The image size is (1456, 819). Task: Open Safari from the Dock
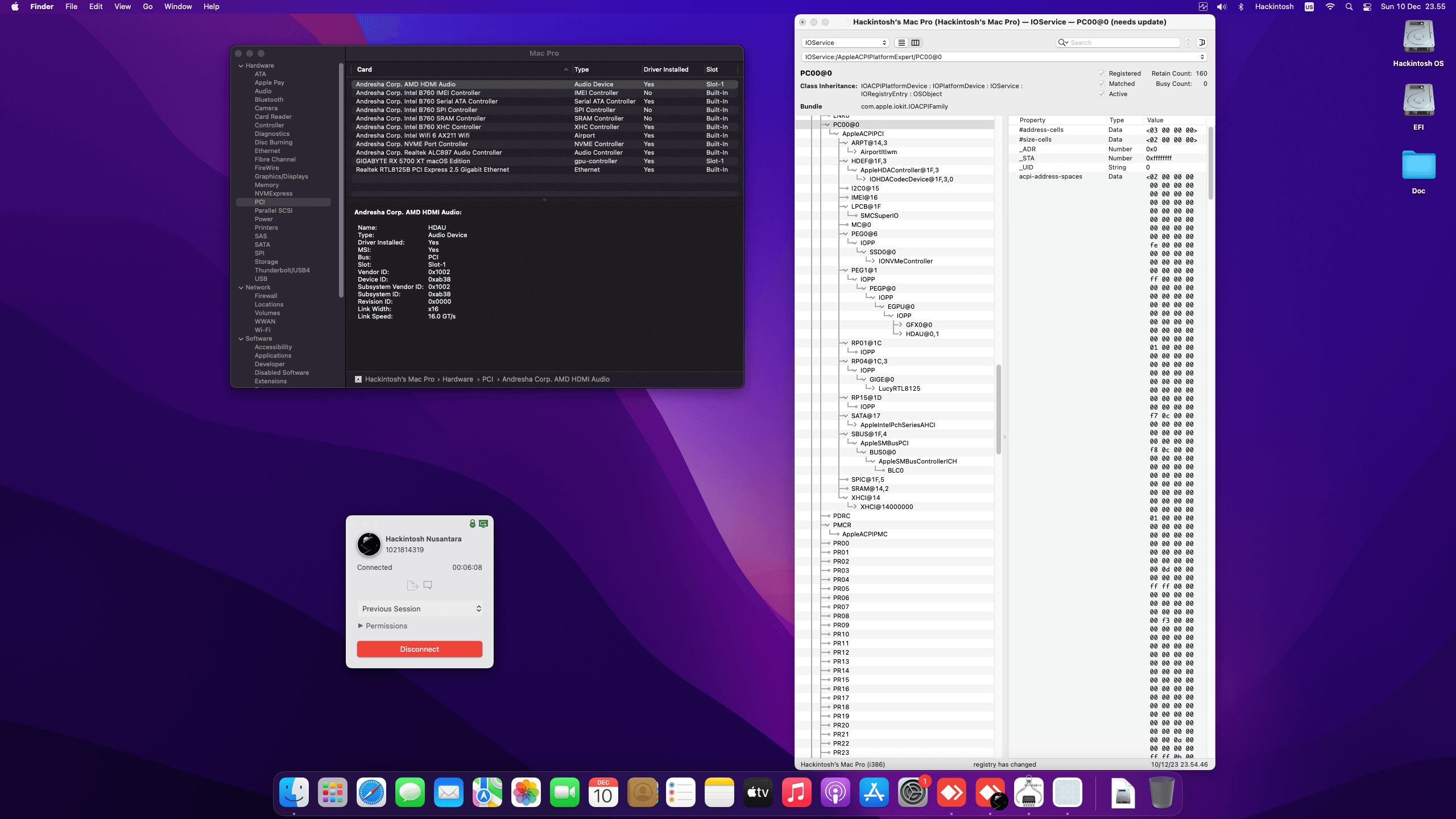371,792
